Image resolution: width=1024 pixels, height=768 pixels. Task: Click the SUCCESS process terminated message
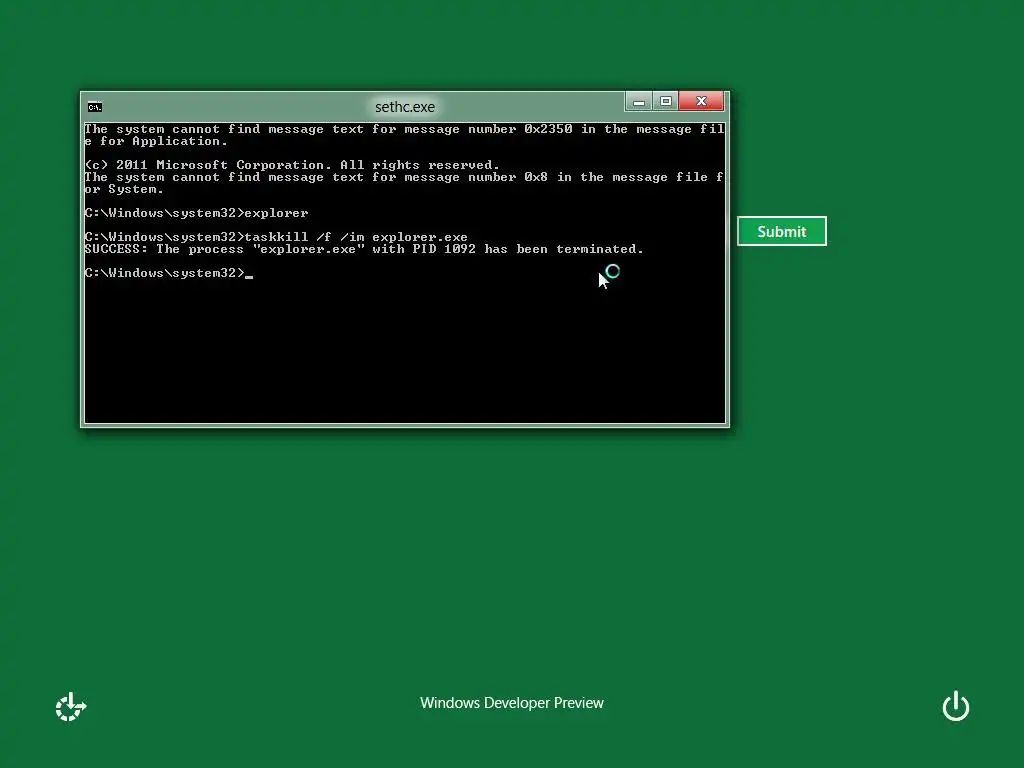click(x=364, y=249)
